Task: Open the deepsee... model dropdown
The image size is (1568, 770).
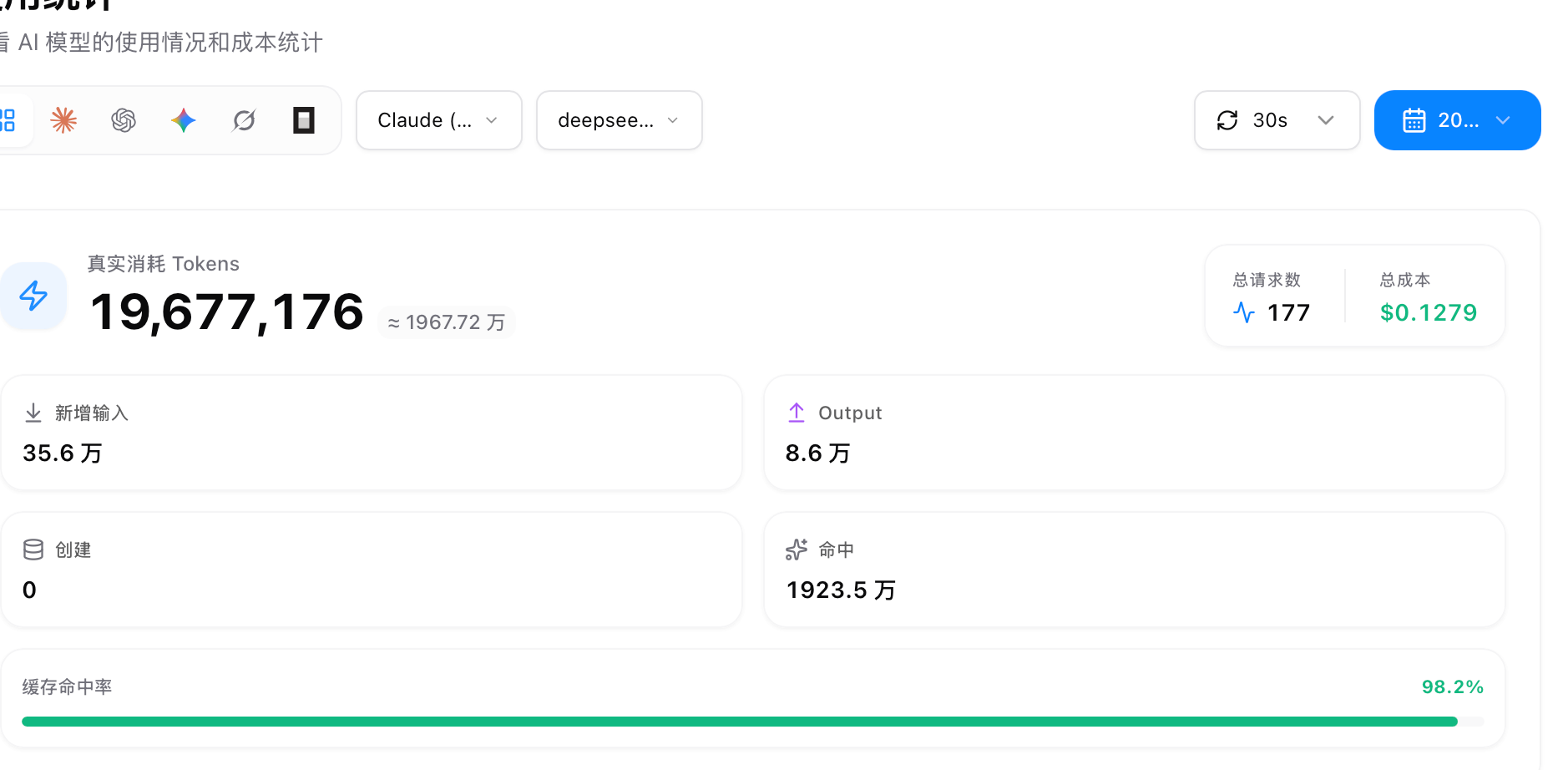Action: (x=620, y=120)
